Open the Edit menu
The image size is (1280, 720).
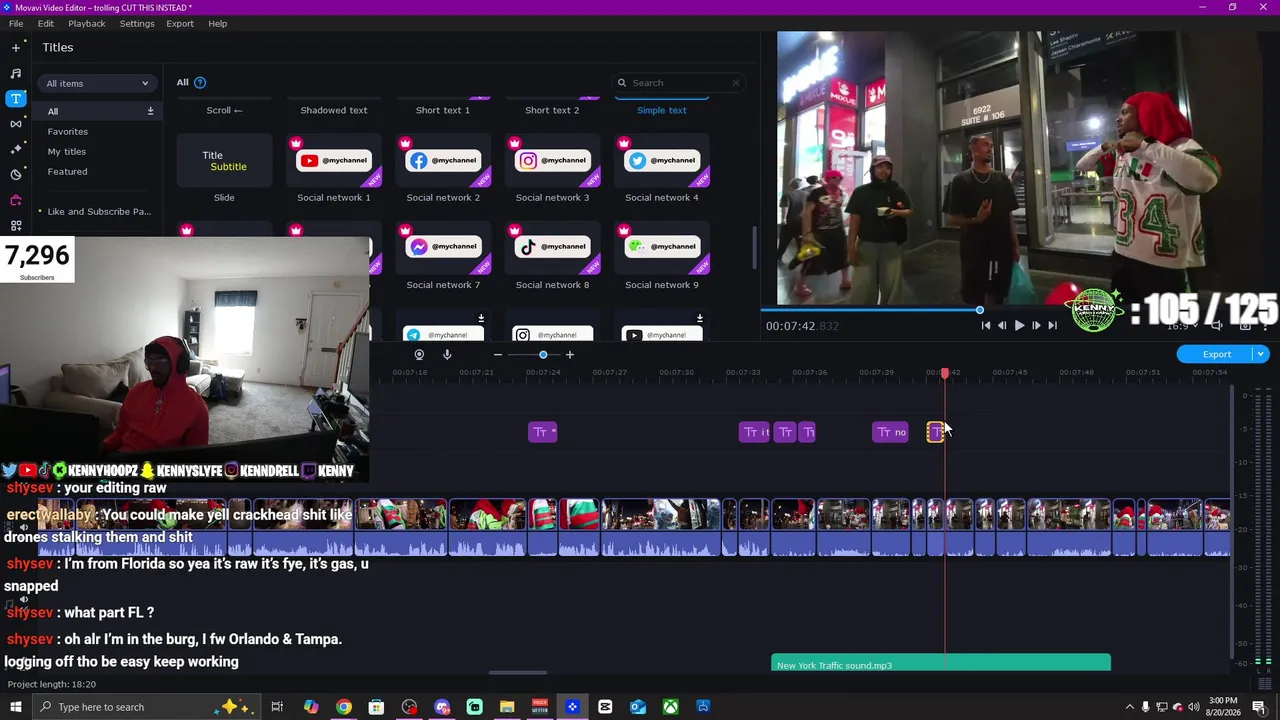point(46,23)
